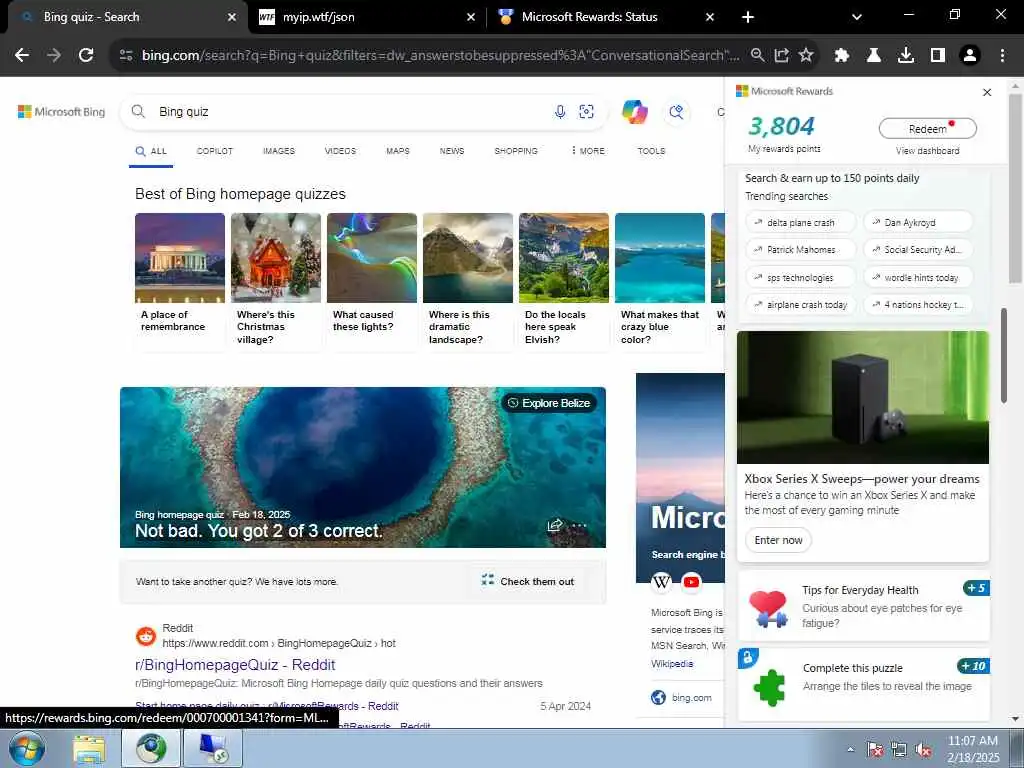This screenshot has height=768, width=1024.
Task: Open the A place of remembrance quiz
Action: (x=180, y=282)
